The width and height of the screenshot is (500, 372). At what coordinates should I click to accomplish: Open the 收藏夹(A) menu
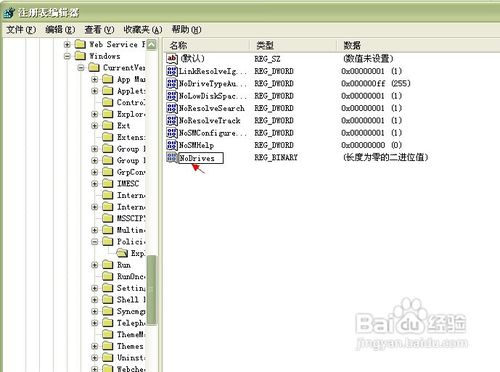[x=143, y=30]
